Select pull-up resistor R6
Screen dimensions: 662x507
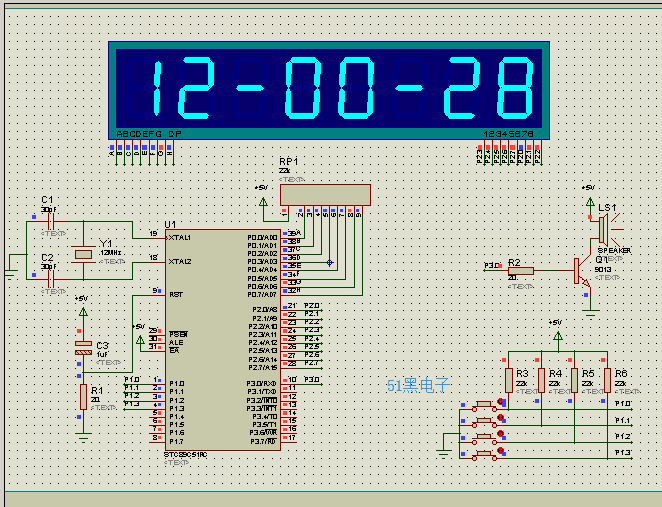607,380
